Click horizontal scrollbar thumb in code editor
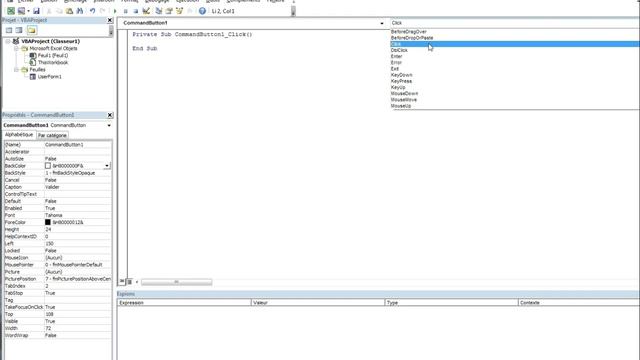Screen dimensions: 640x360 [x=177, y=282]
